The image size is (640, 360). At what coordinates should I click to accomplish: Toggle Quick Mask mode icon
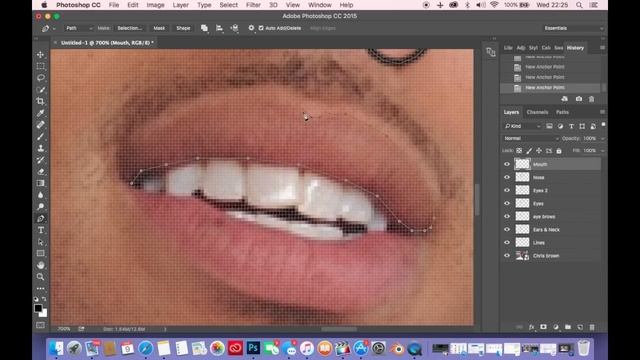(x=40, y=325)
